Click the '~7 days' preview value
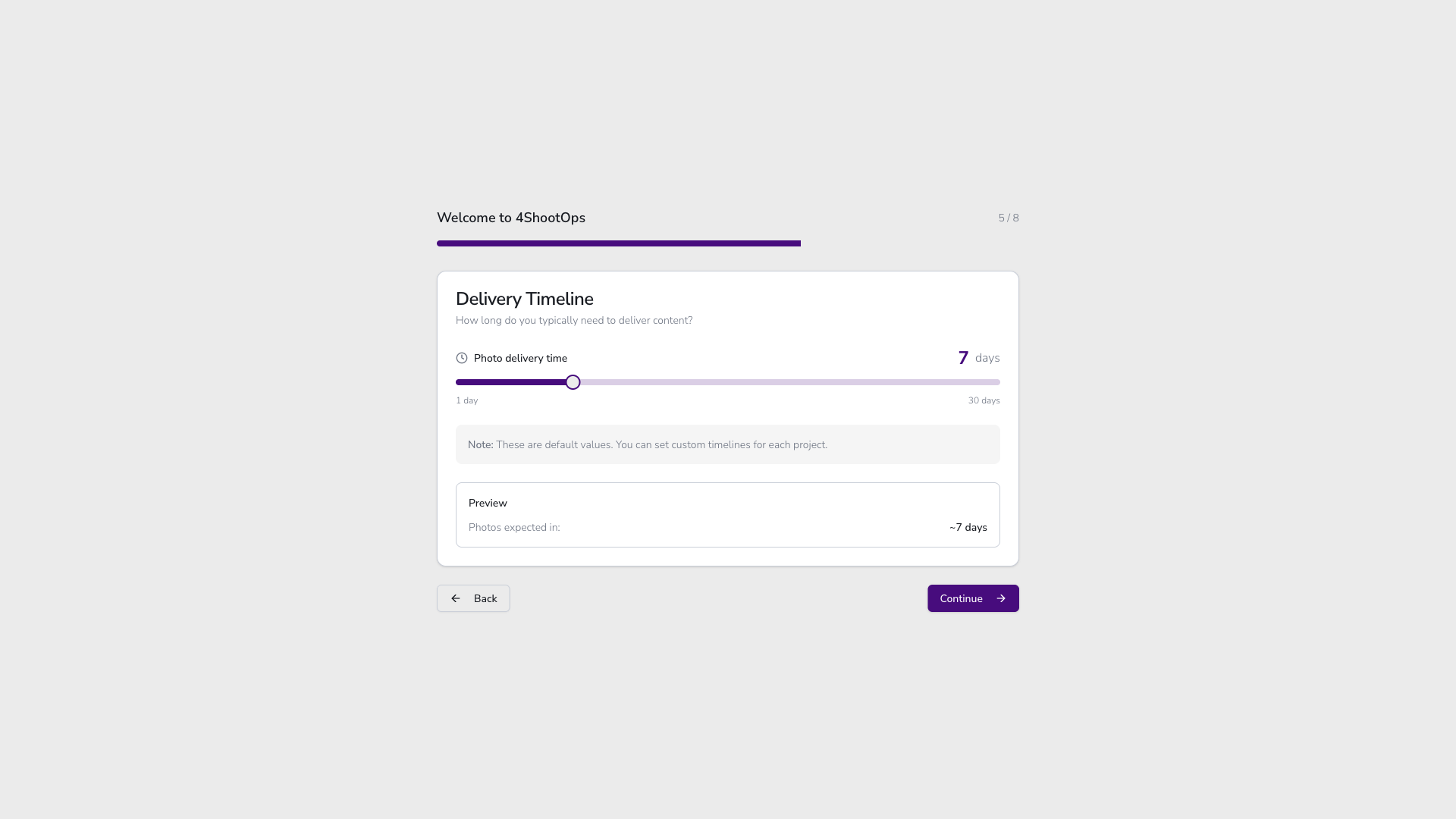The height and width of the screenshot is (819, 1456). tap(968, 527)
